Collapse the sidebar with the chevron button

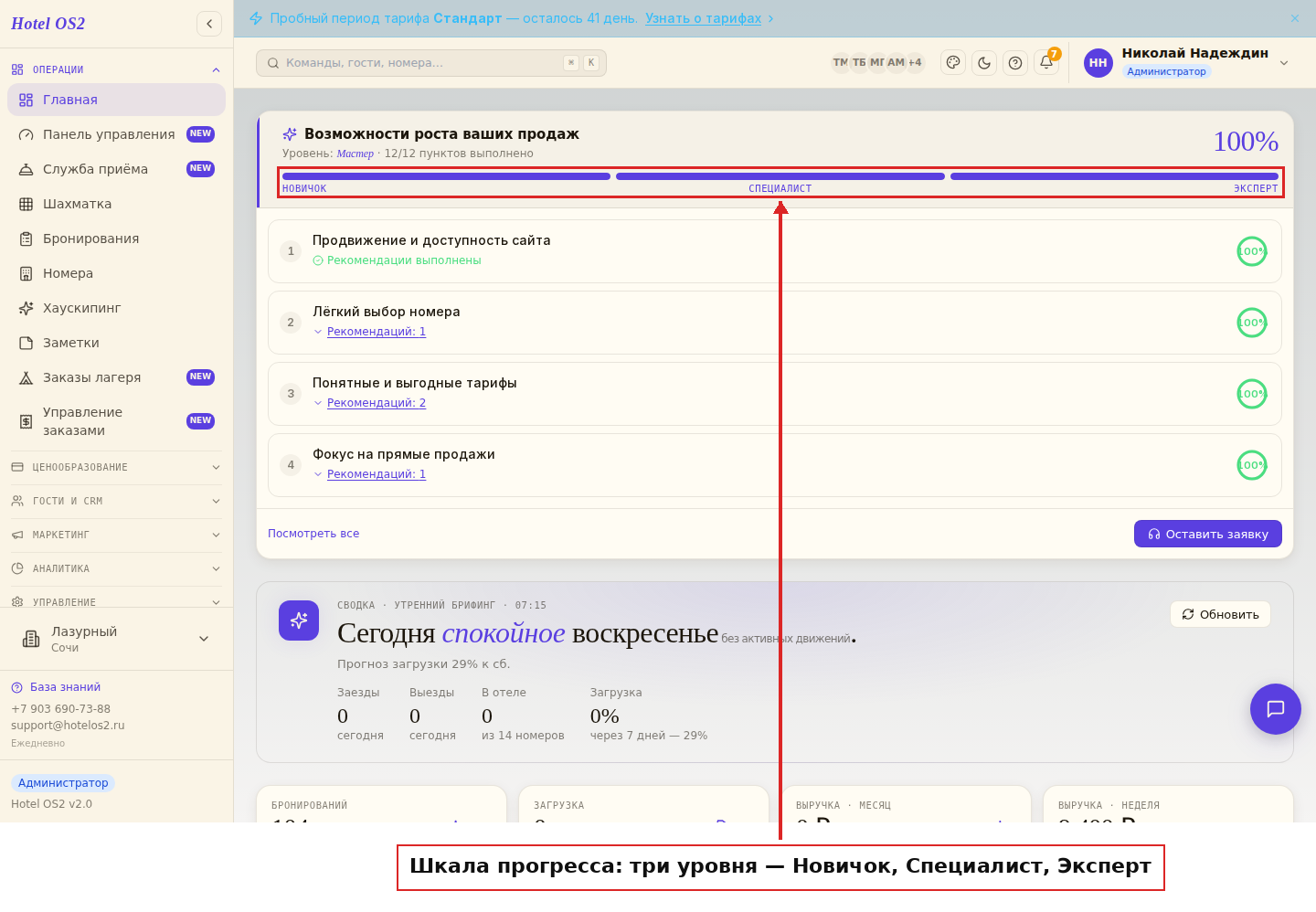click(209, 24)
